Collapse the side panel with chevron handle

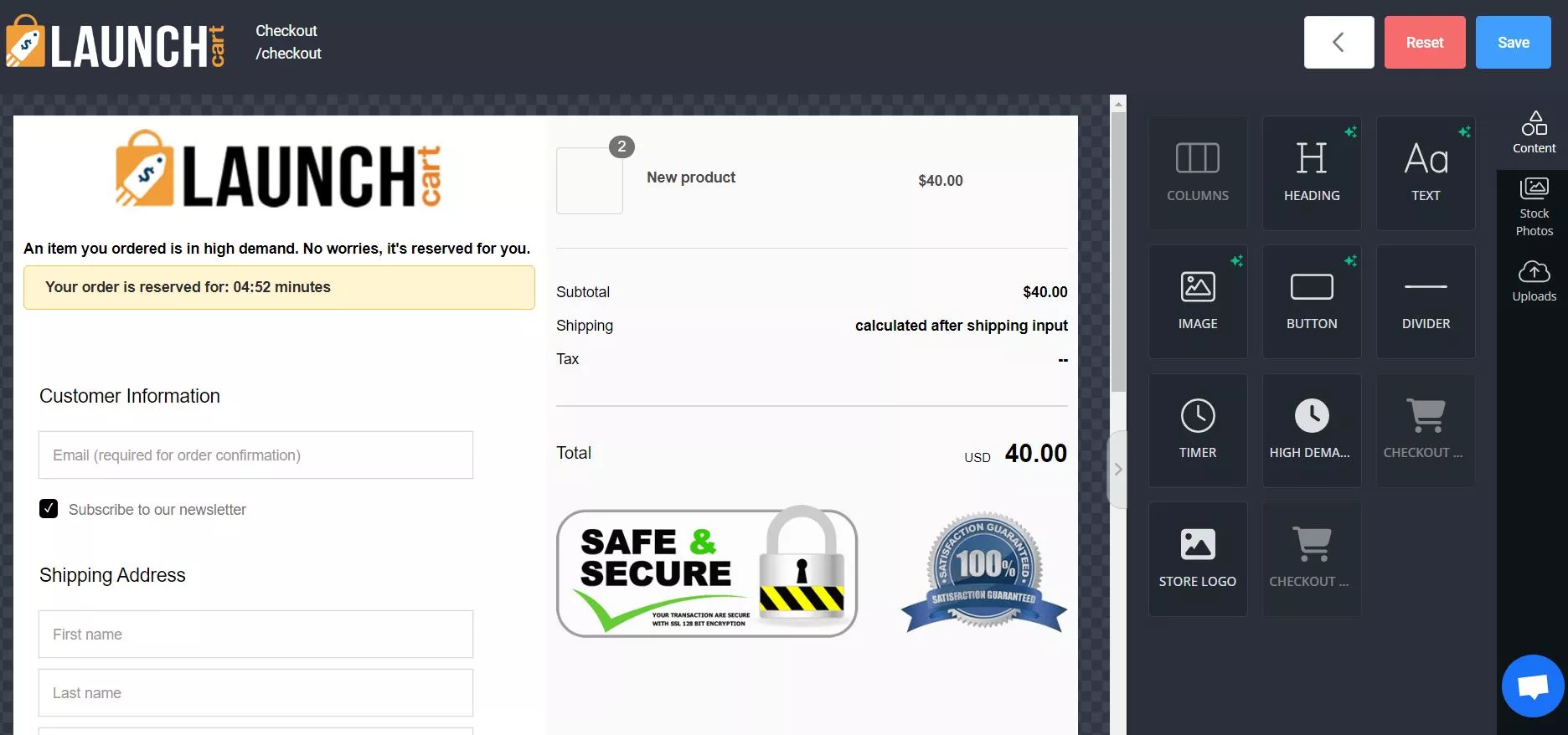[1117, 470]
